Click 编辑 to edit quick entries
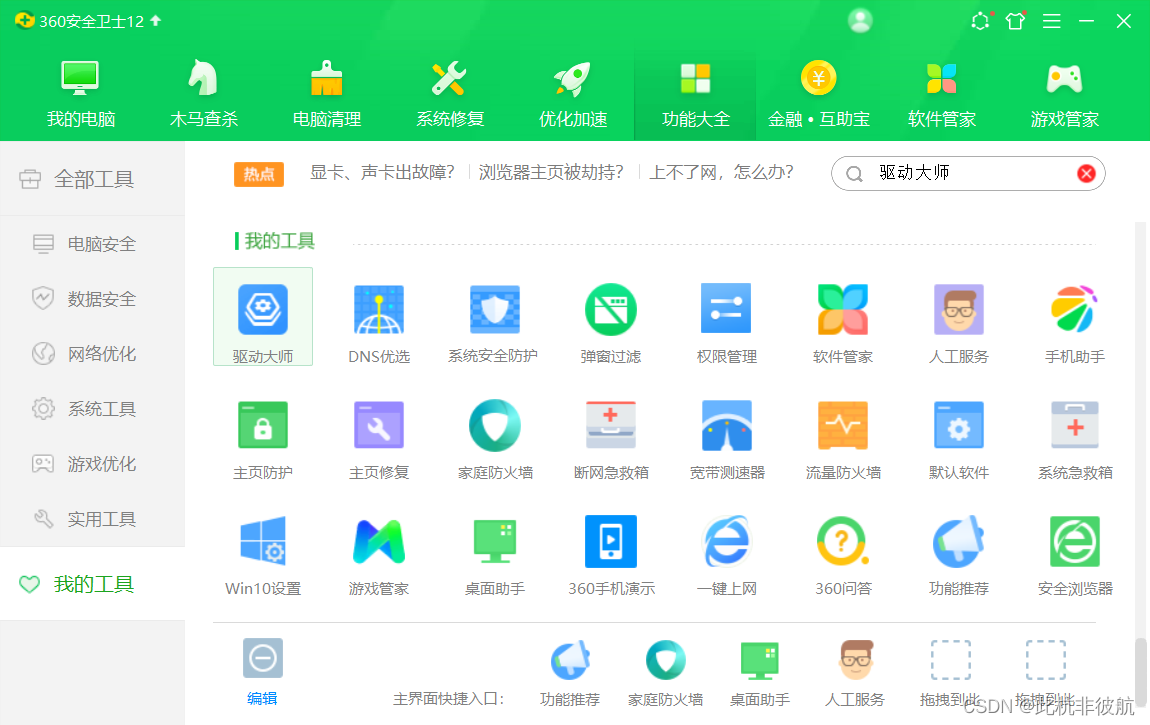The height and width of the screenshot is (725, 1150). point(262,671)
